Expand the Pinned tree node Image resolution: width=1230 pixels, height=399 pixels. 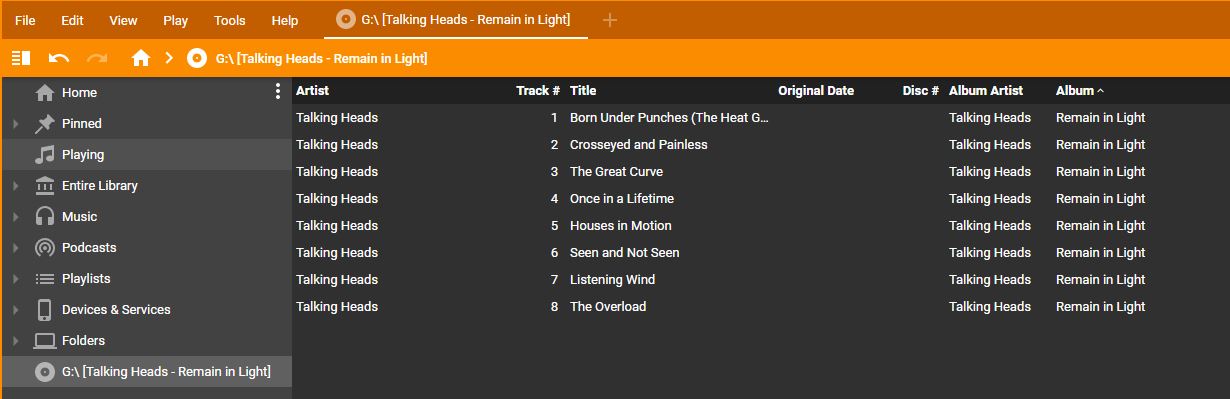15,124
